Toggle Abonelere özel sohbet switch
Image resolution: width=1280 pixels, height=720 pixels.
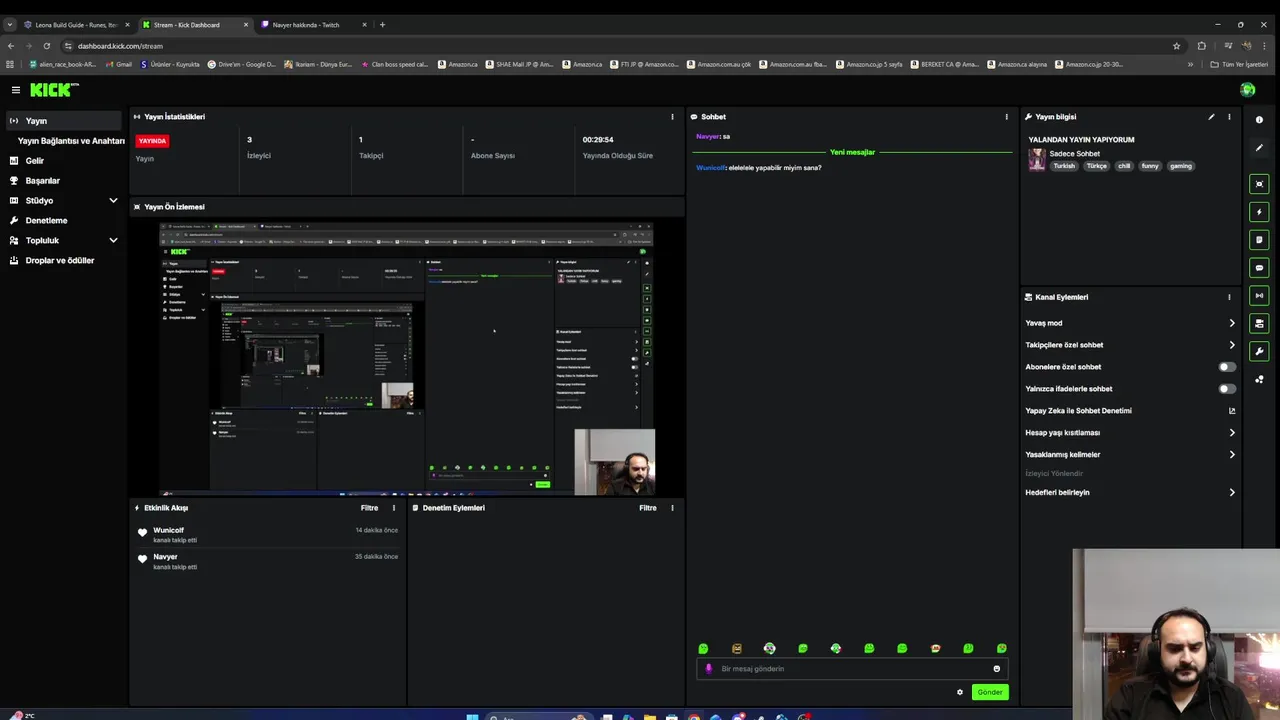pos(1227,367)
